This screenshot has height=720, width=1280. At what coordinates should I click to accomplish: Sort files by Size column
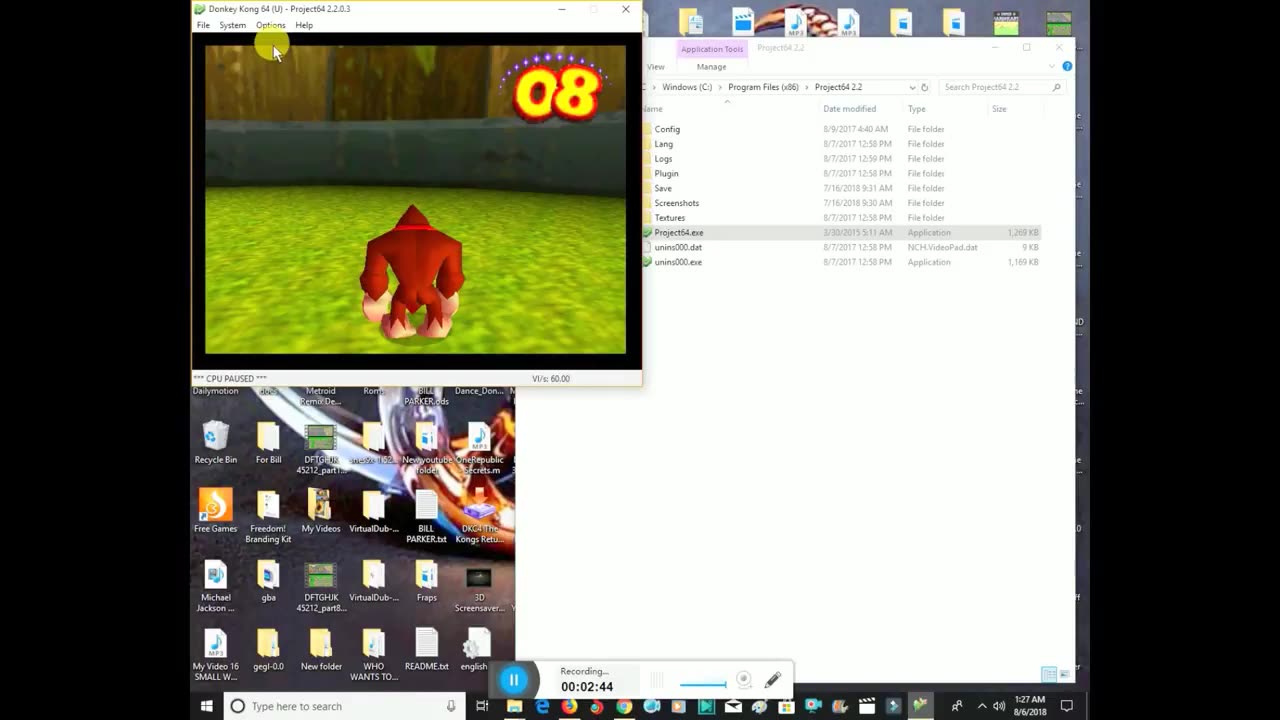coord(999,109)
